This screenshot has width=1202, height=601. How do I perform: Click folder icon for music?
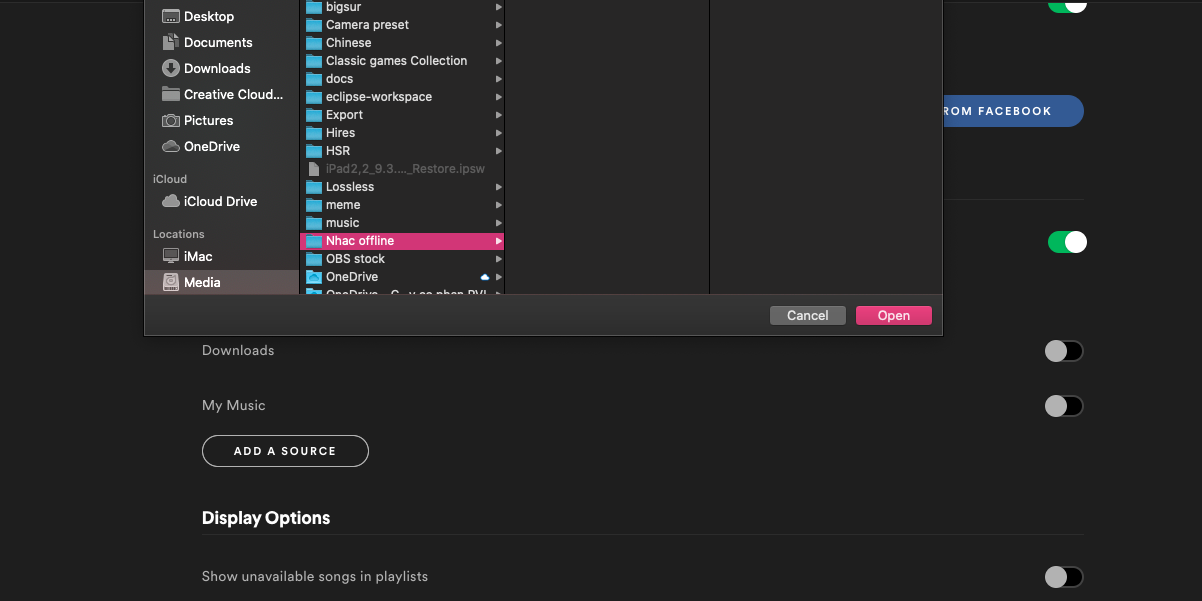tap(314, 223)
